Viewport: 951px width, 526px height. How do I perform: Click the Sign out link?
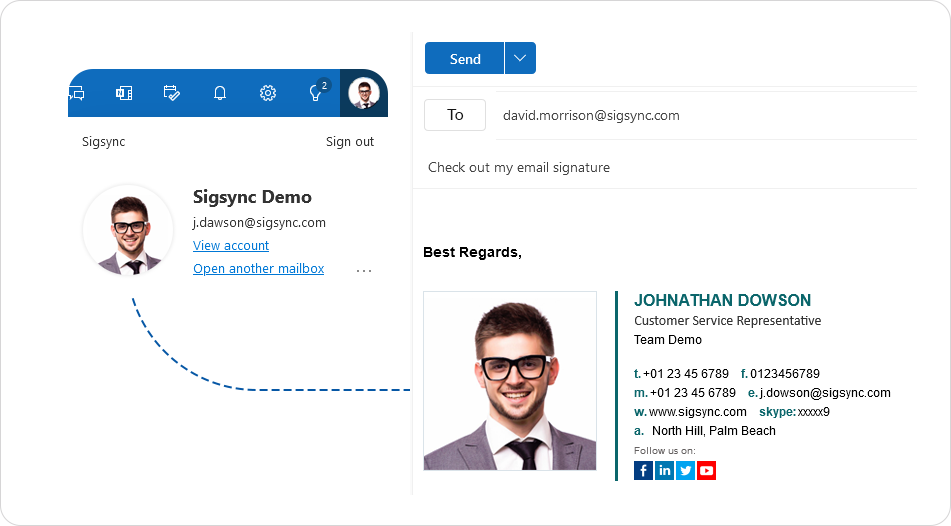pyautogui.click(x=350, y=141)
